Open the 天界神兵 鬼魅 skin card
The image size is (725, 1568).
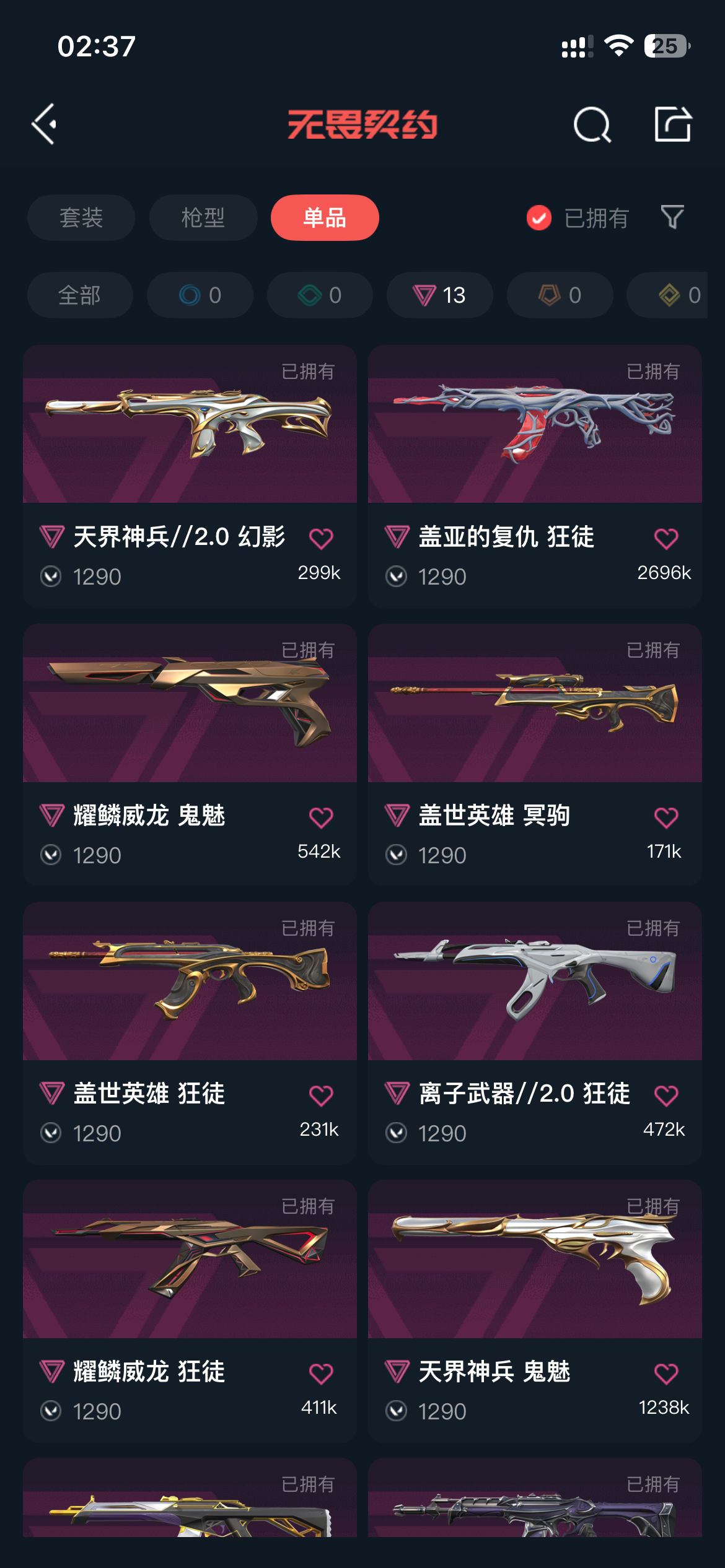click(535, 1310)
